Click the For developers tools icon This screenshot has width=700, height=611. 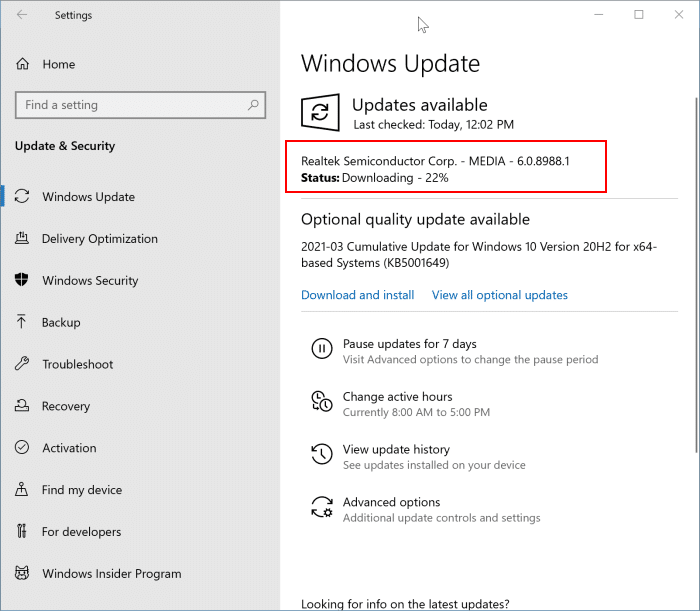pyautogui.click(x=21, y=531)
